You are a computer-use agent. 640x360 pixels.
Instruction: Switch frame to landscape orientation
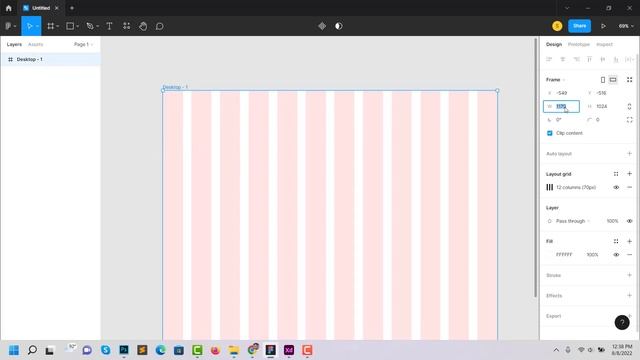[x=613, y=80]
